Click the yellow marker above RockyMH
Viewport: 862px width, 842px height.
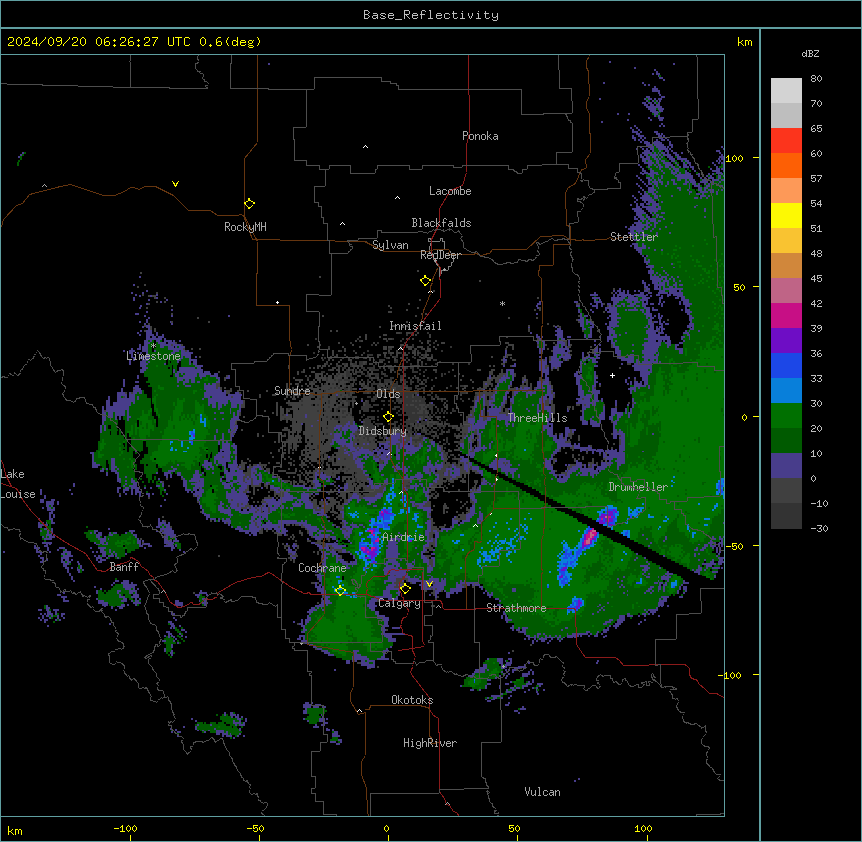[x=249, y=203]
